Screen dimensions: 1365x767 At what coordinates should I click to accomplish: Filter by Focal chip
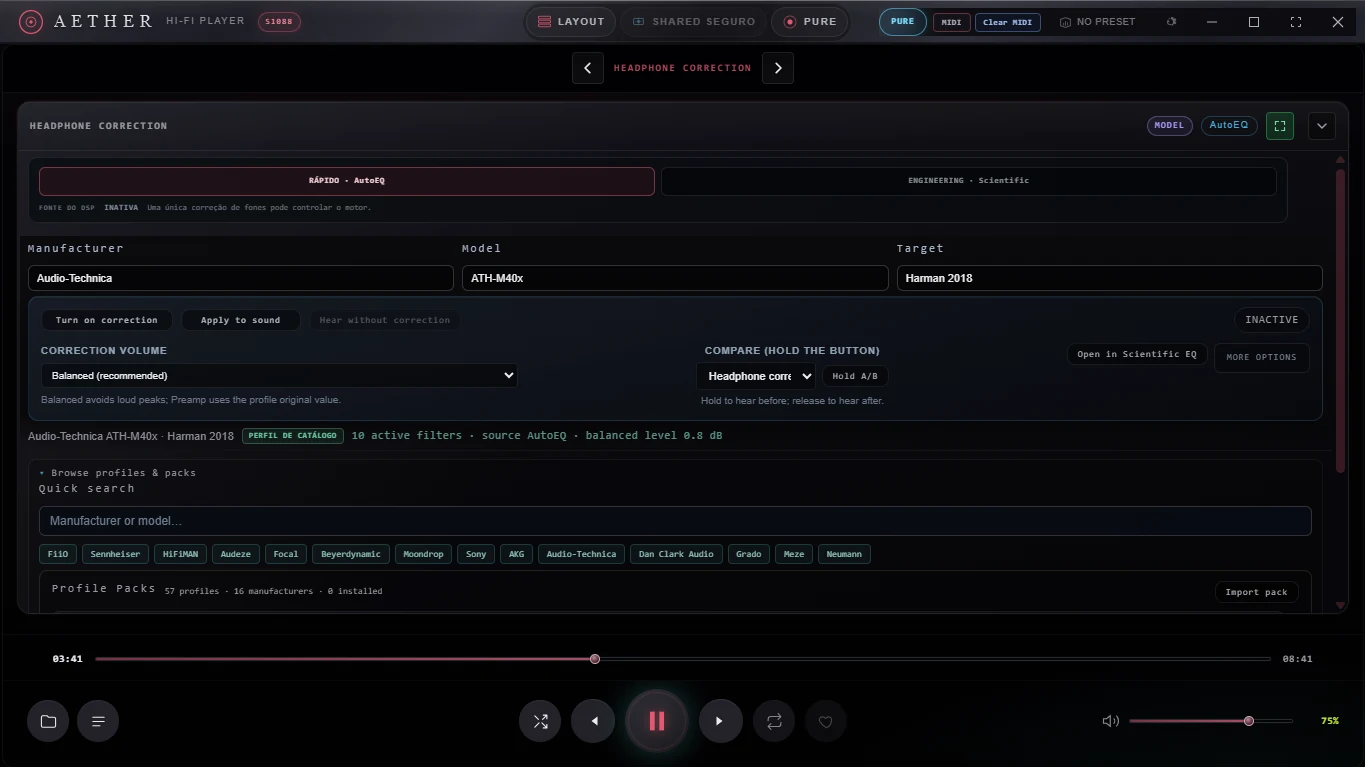286,554
